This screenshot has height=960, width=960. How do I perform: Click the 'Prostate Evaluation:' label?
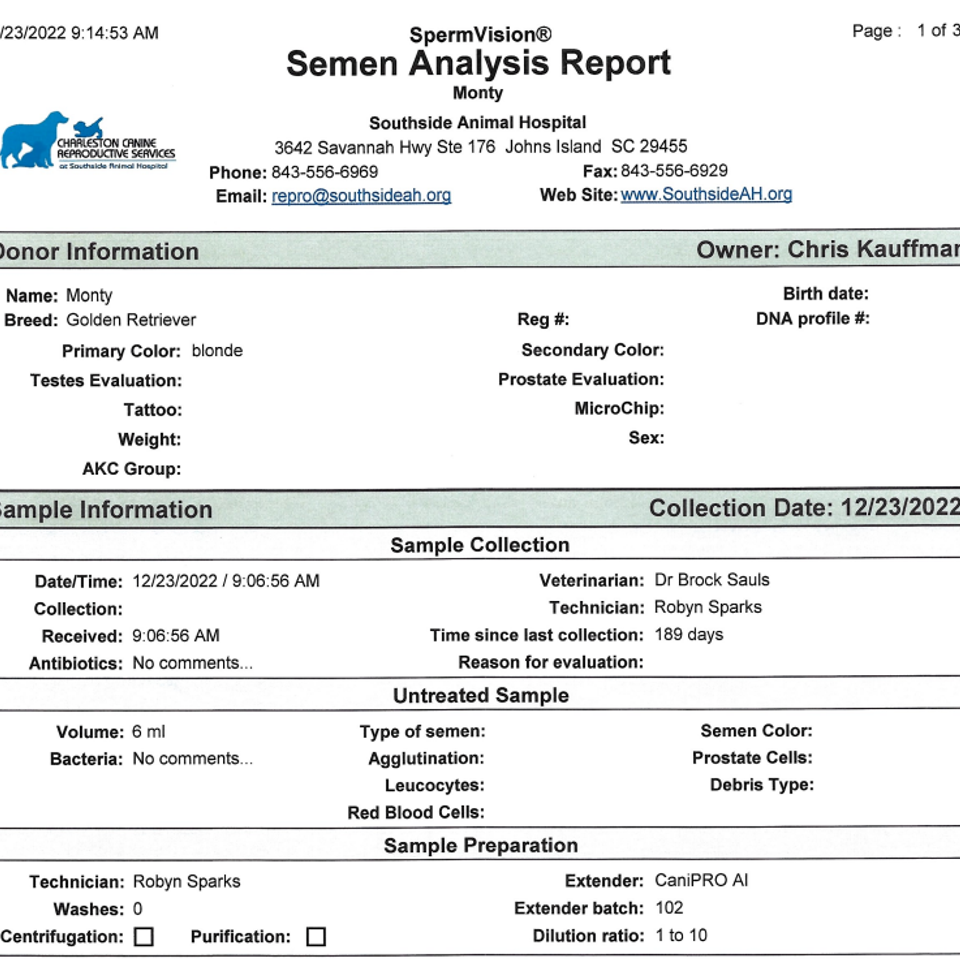tap(581, 379)
